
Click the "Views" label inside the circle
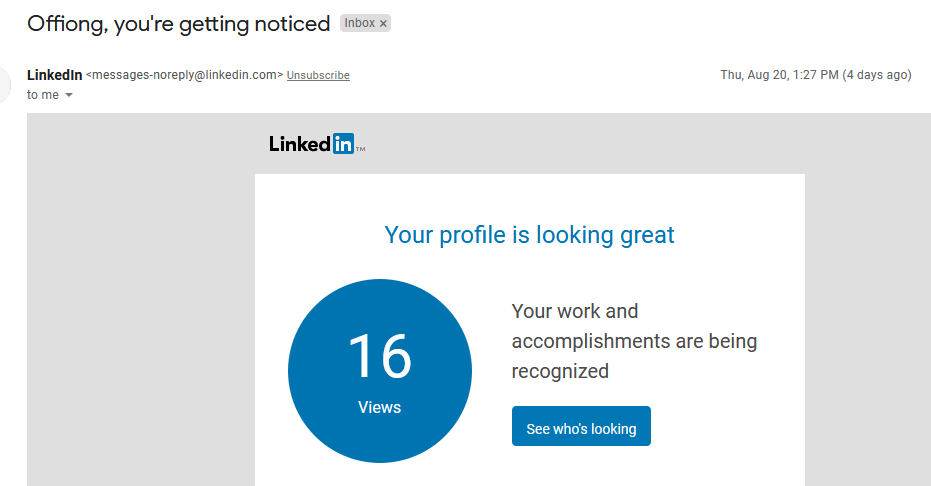click(x=379, y=408)
